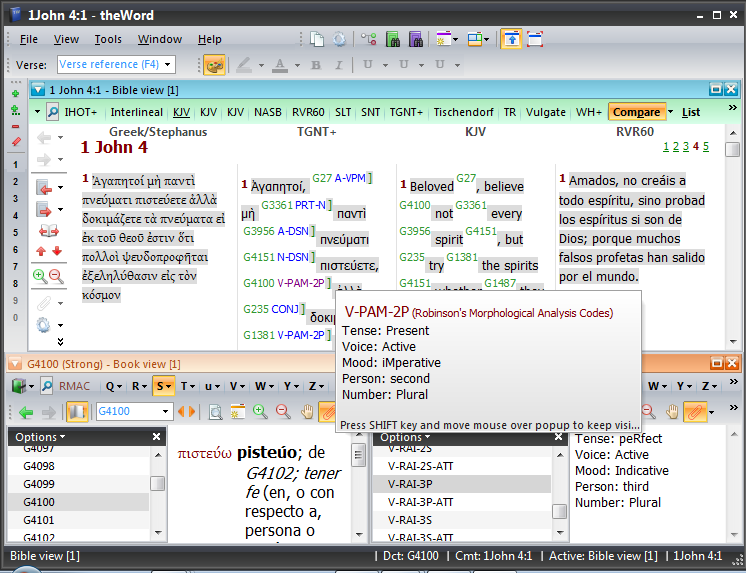Open the Help menu
The image size is (746, 573).
210,39
